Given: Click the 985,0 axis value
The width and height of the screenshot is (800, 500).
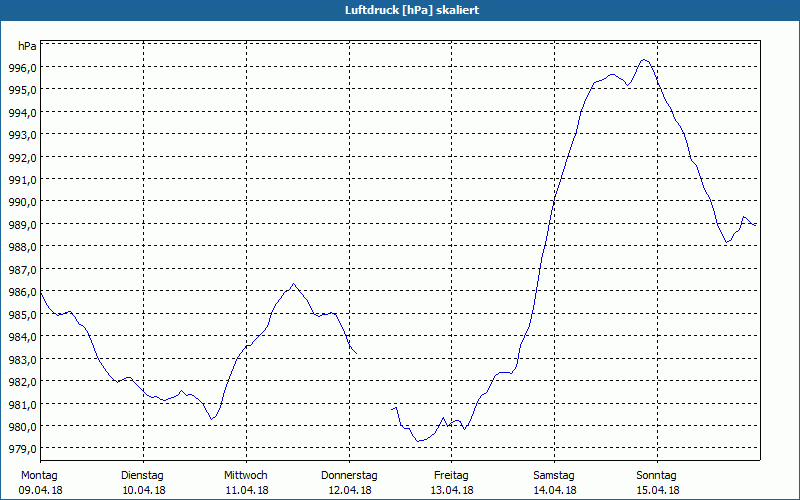Looking at the screenshot, I should pos(22,314).
